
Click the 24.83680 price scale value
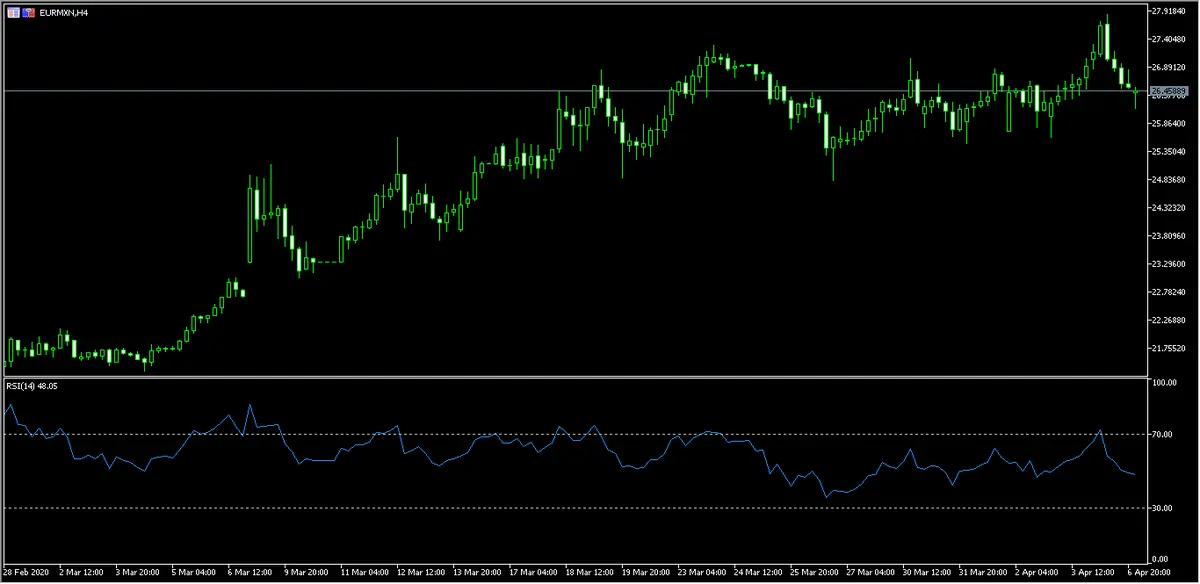[x=1169, y=180]
